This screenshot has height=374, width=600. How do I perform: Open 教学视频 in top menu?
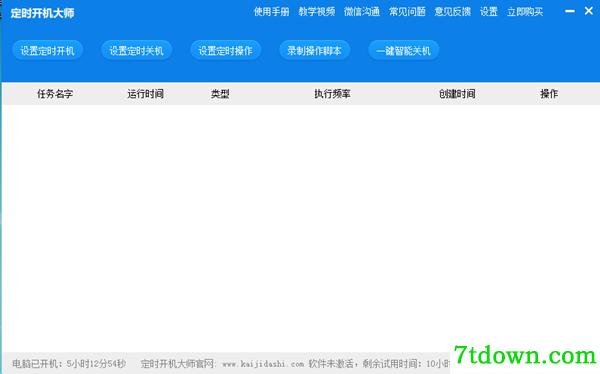coord(317,12)
